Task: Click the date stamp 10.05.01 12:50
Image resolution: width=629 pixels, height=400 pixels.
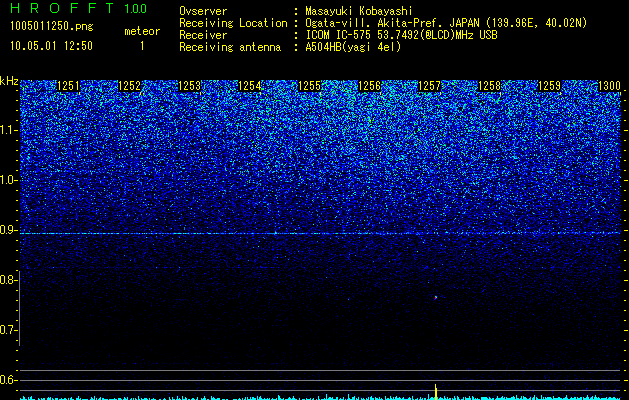Action: [x=51, y=46]
